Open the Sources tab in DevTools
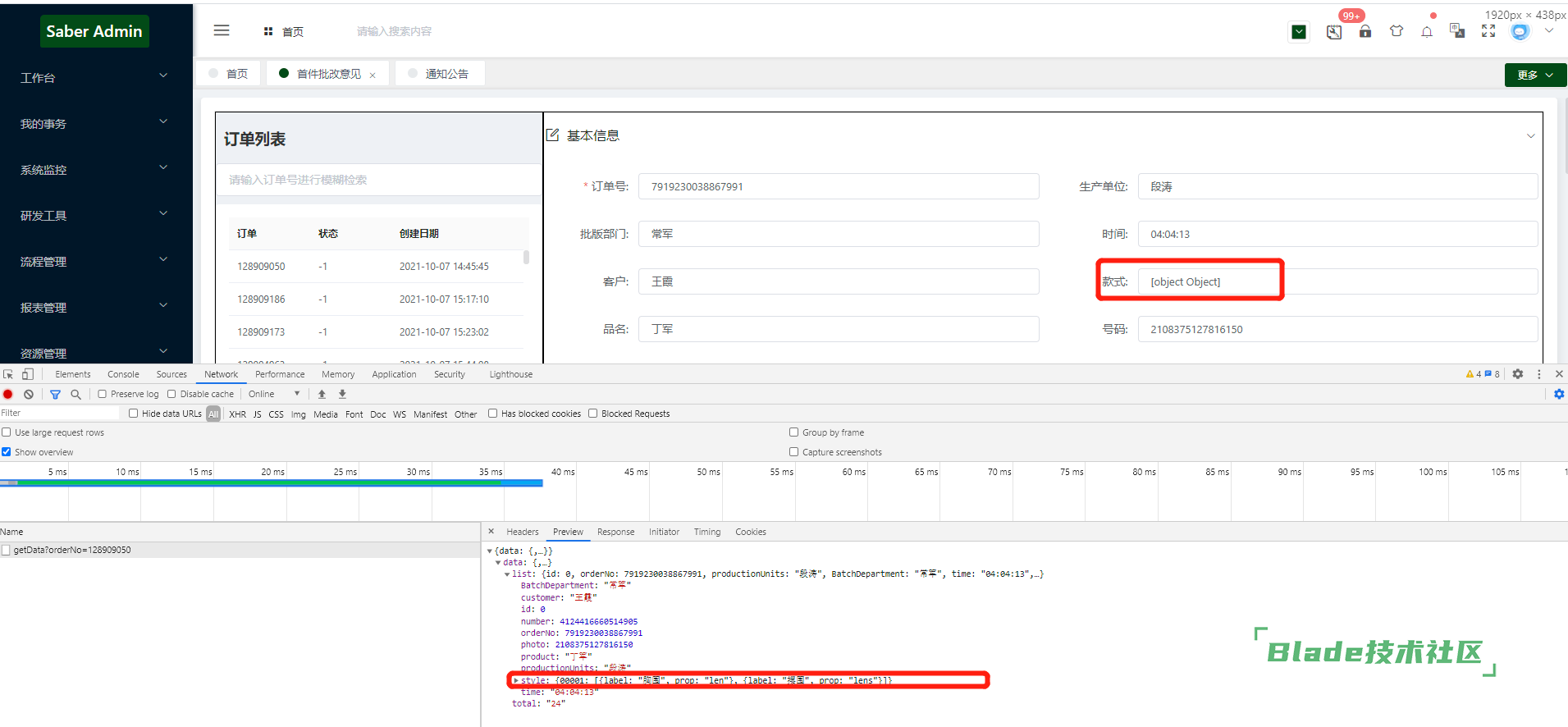Screen dimensions: 1568x727 tap(171, 374)
